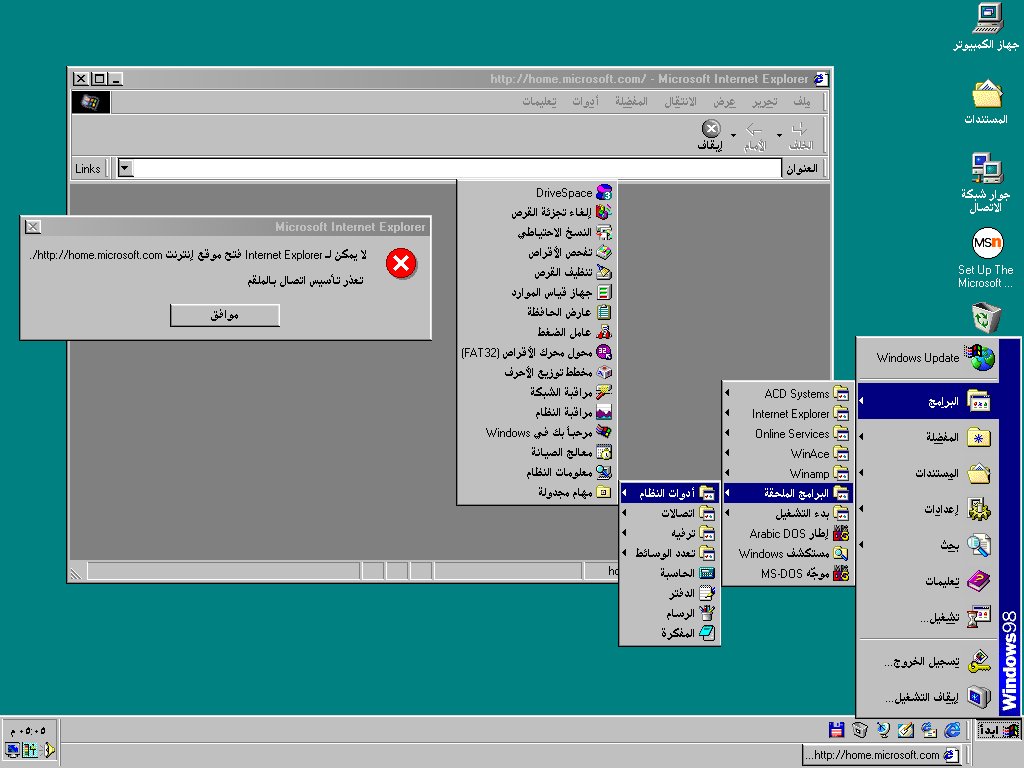Viewport: 1024px width, 768px height.
Task: Open Compression Agent (عامل الضغط)
Action: pos(537,332)
